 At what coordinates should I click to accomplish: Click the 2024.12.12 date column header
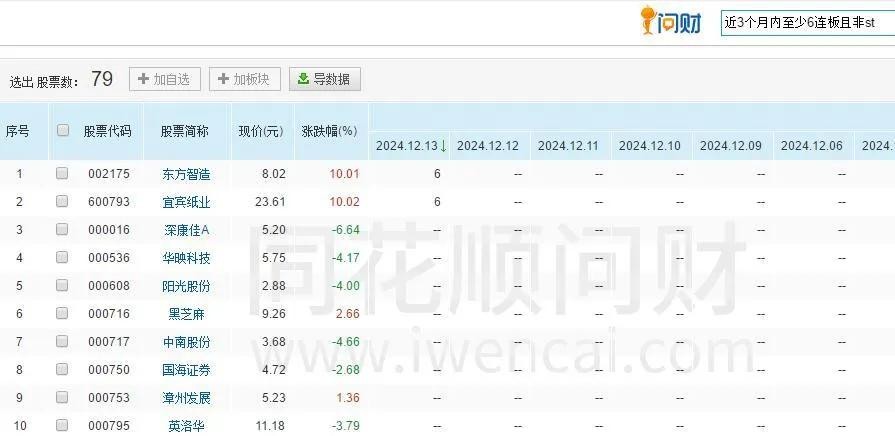488,146
